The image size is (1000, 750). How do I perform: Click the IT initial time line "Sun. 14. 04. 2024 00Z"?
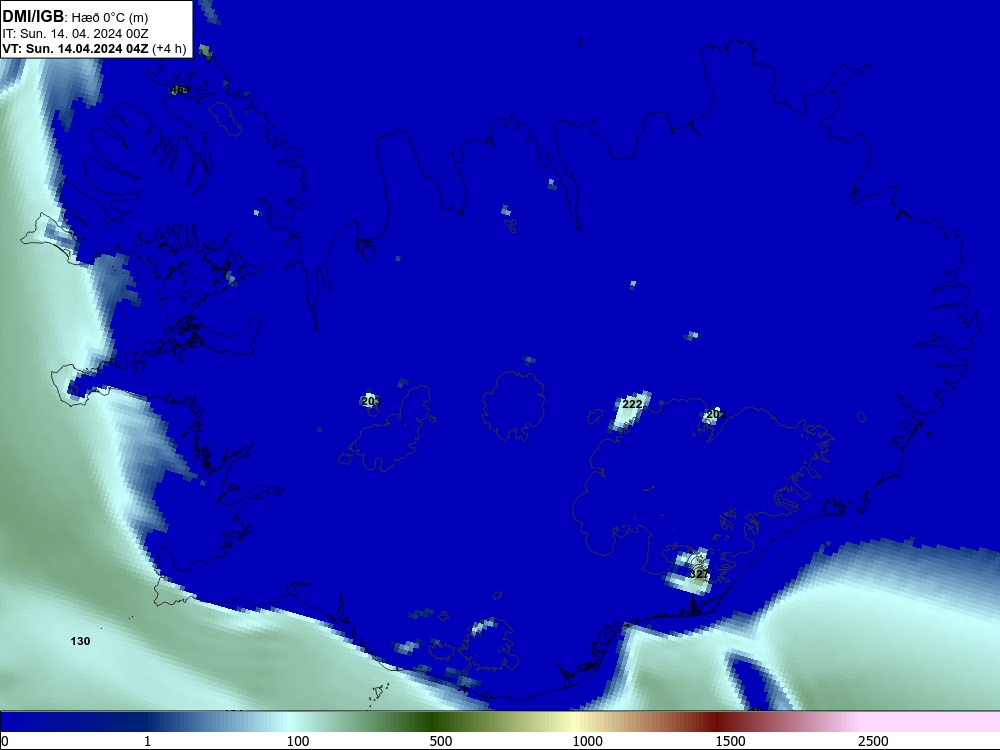click(84, 34)
